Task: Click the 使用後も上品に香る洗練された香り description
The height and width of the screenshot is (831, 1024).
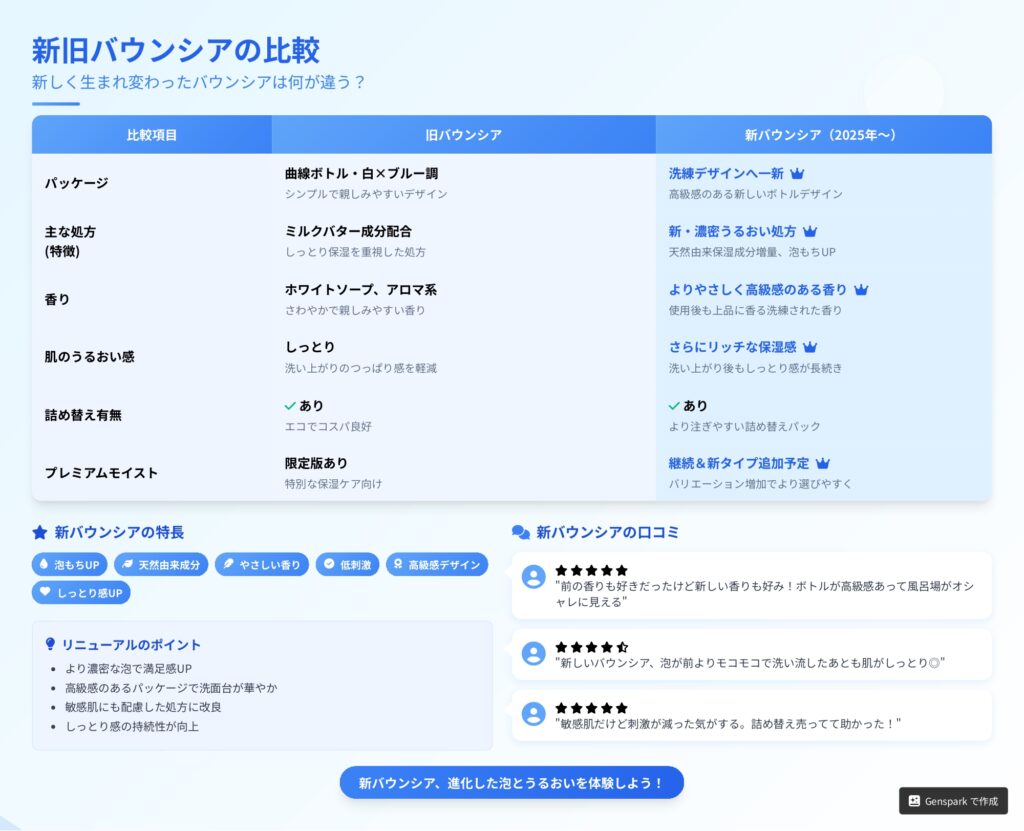Action: pos(755,310)
